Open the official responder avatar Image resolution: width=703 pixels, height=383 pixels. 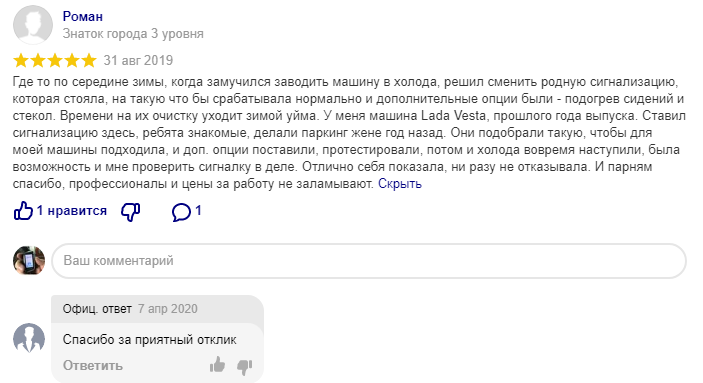tap(29, 338)
